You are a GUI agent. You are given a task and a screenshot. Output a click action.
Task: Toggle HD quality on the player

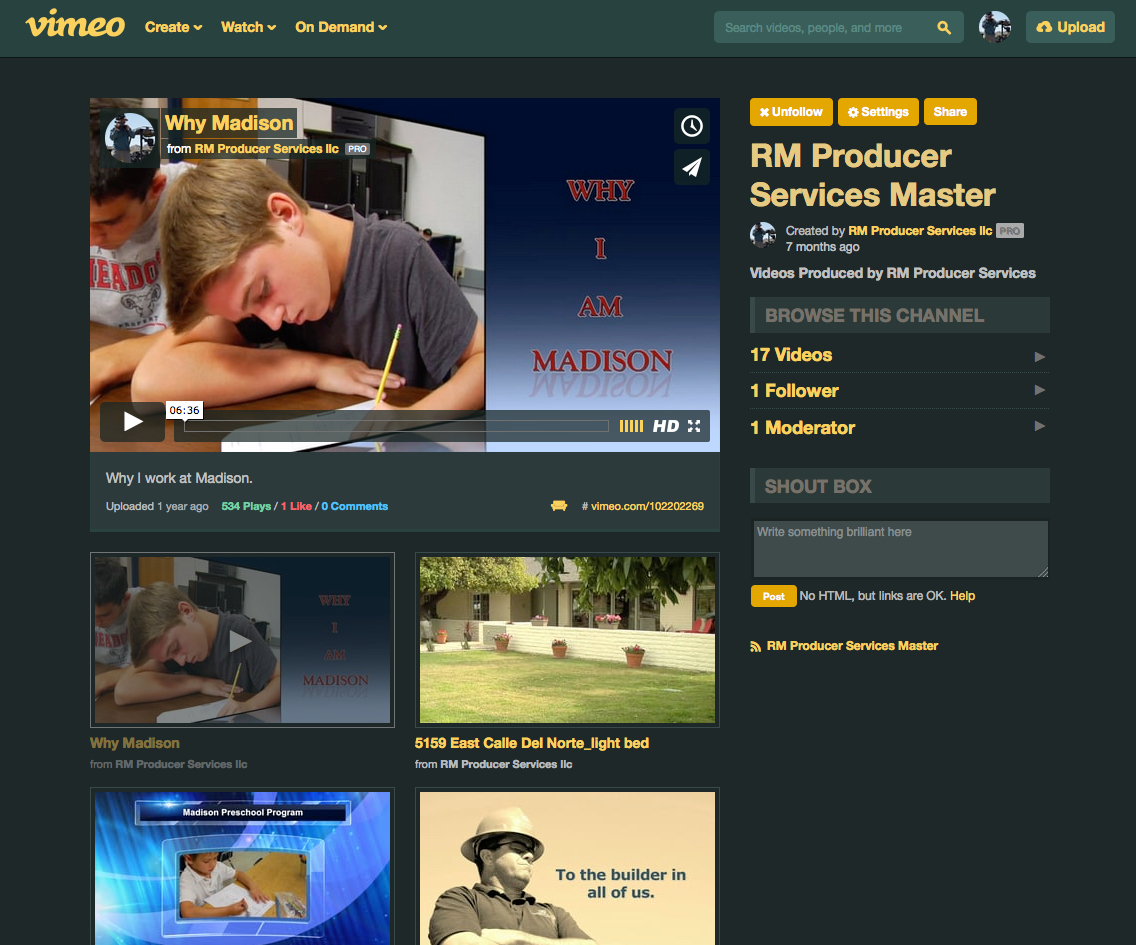(666, 426)
